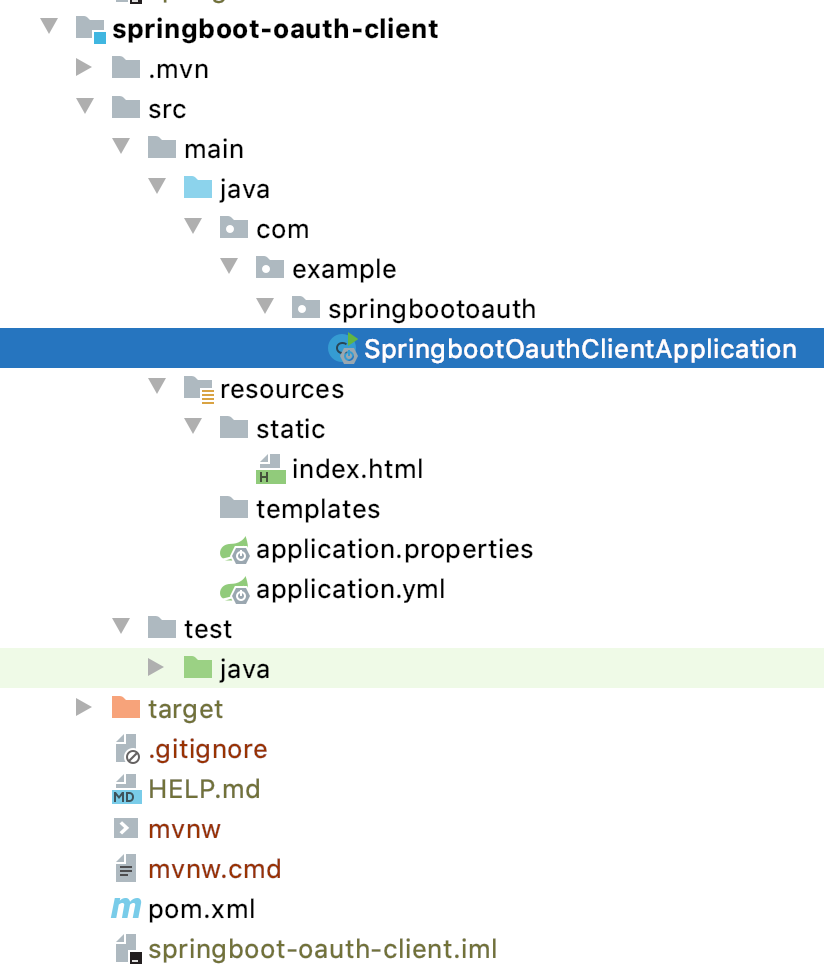Viewport: 824px width, 968px height.
Task: Click the shell script icon beside mvnw
Action: [126, 829]
